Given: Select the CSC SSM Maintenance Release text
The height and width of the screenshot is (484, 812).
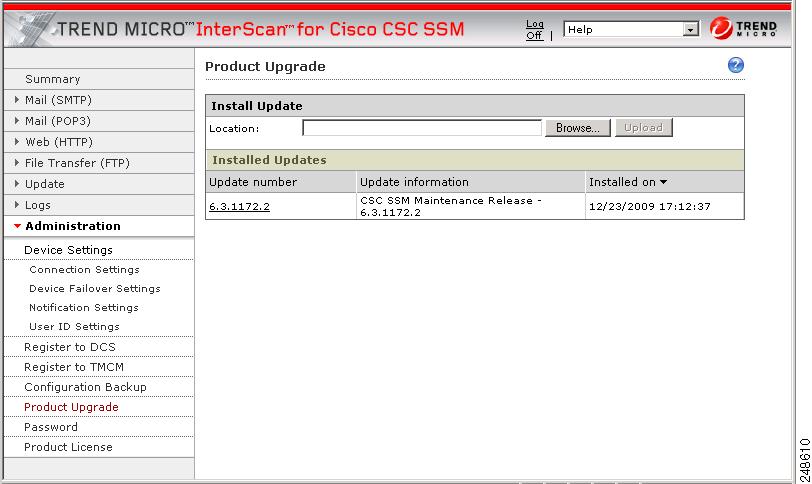Looking at the screenshot, I should point(451,206).
